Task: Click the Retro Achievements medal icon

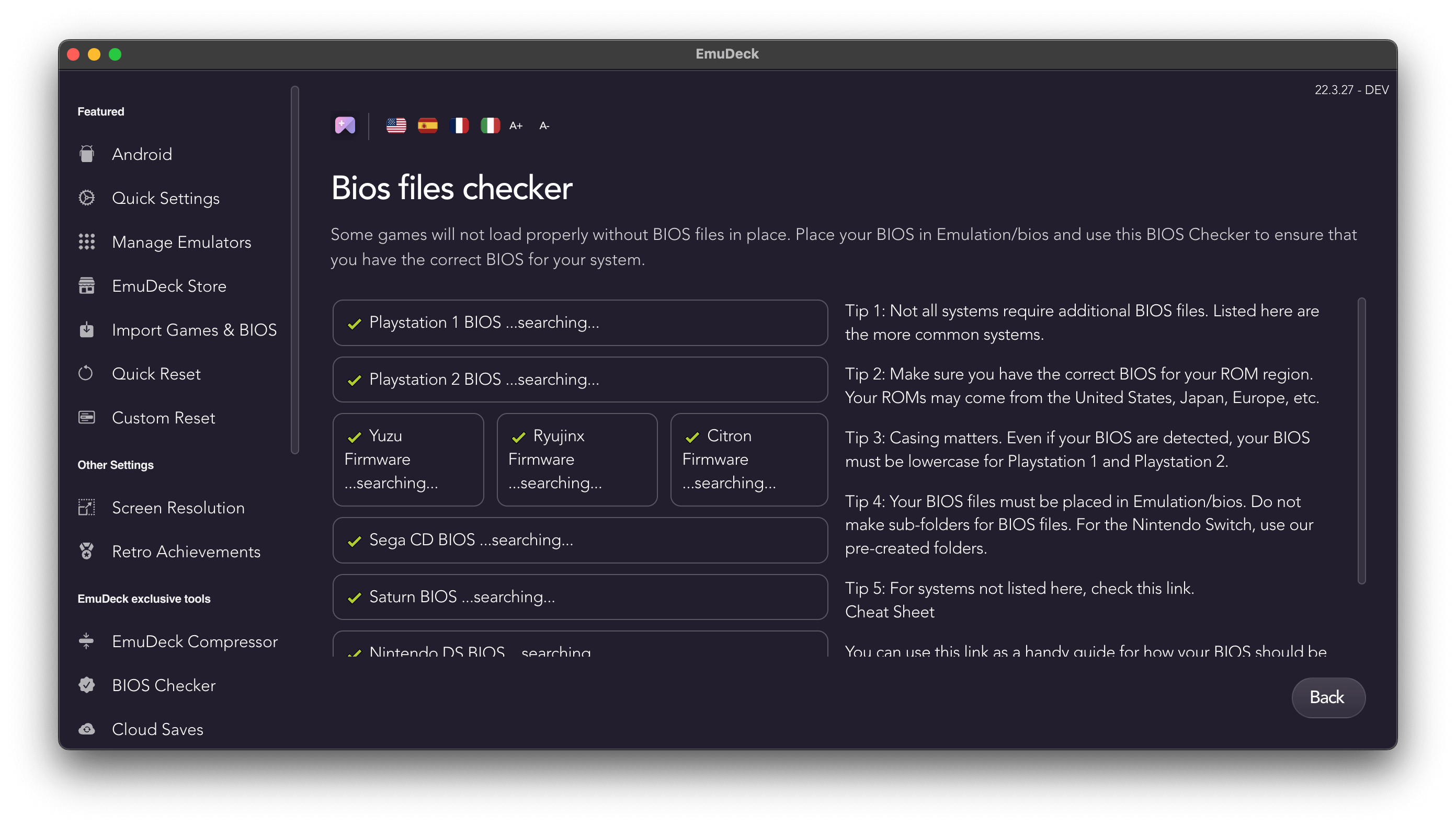Action: [86, 551]
